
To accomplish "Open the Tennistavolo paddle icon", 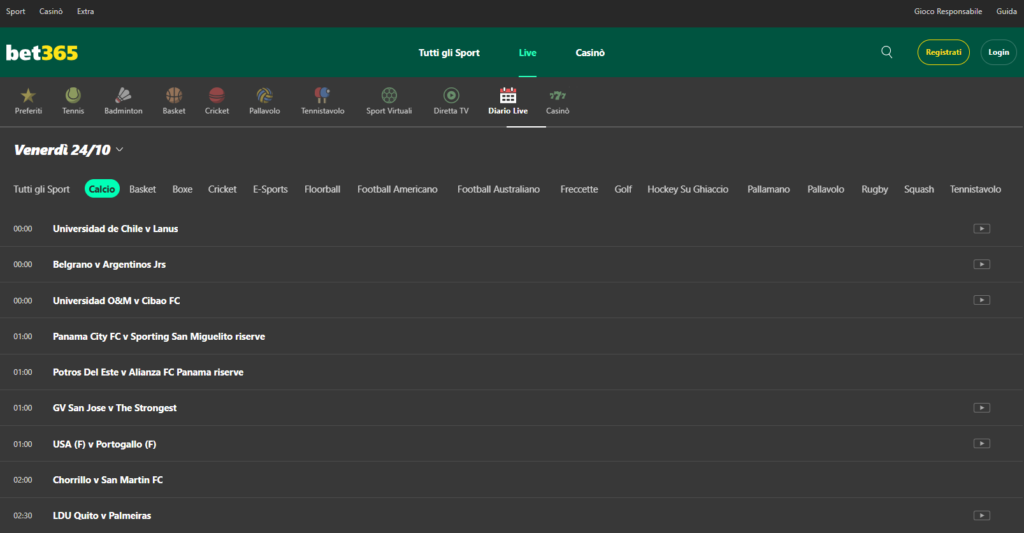I will coord(322,96).
